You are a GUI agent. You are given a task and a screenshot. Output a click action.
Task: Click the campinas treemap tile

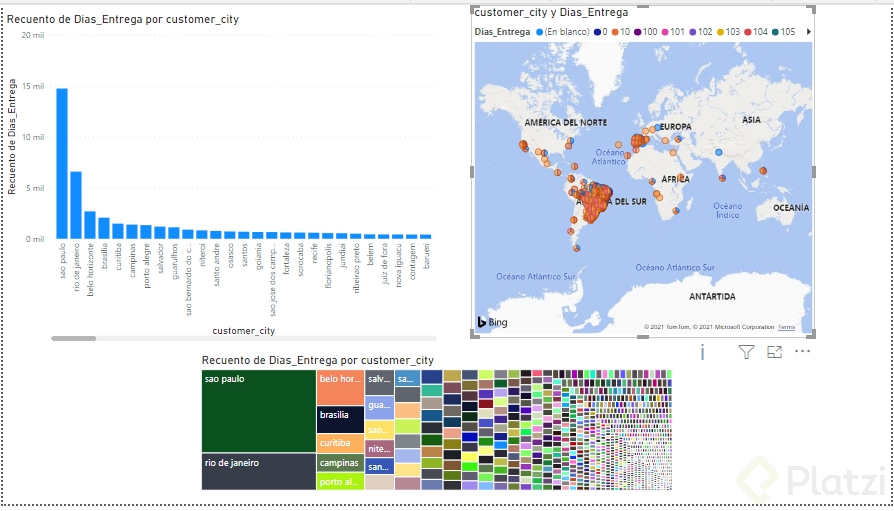pos(340,463)
